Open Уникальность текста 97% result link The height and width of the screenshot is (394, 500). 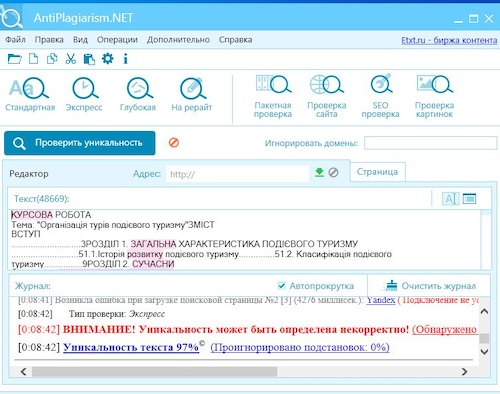pyautogui.click(x=131, y=347)
